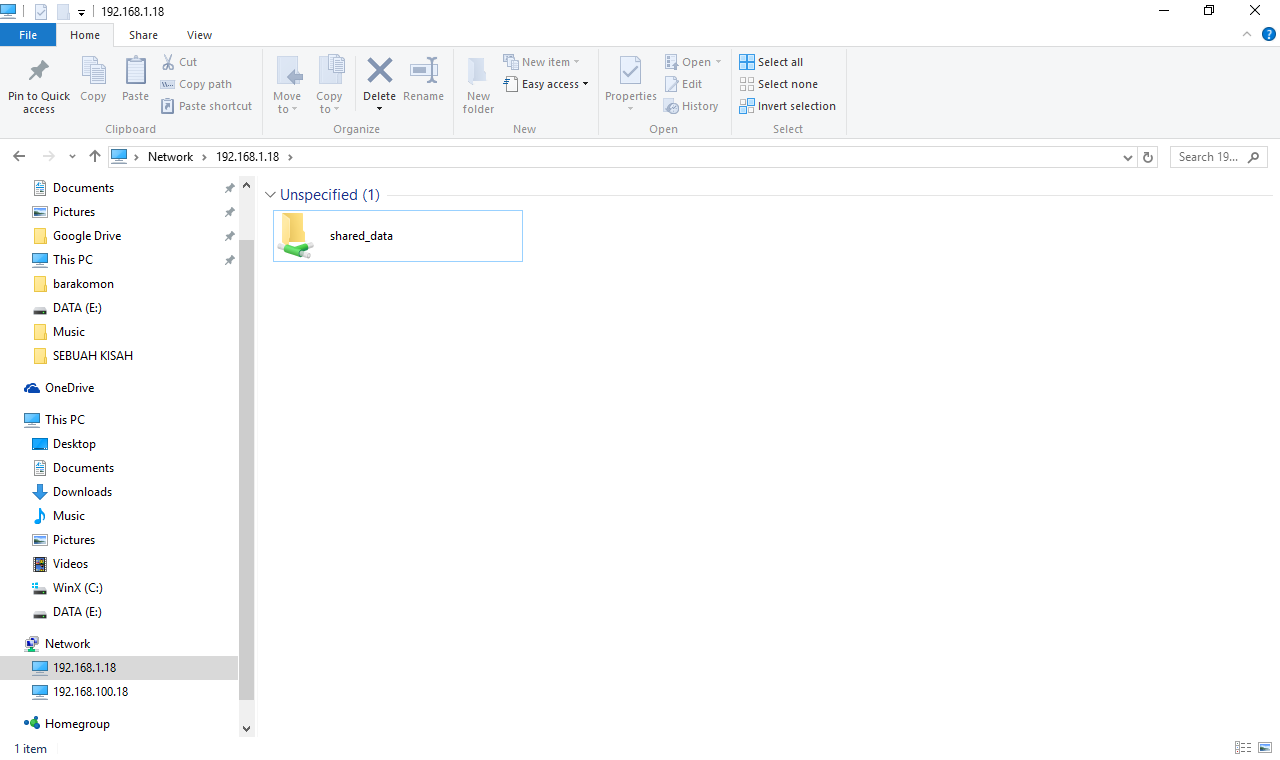Switch to details view in status bar

(1242, 747)
